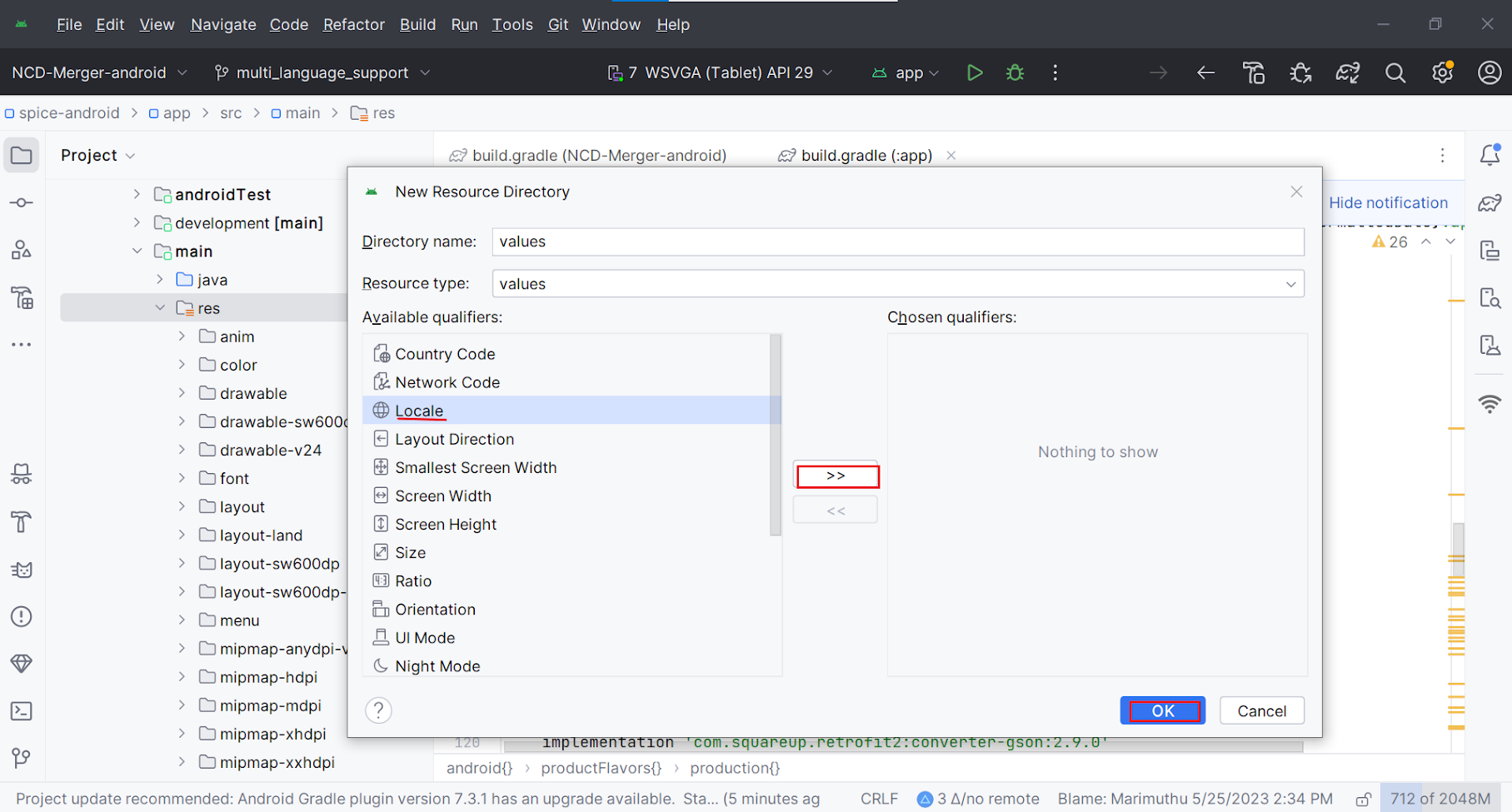Expand the java folder in tree
The height and width of the screenshot is (812, 1512).
click(x=160, y=280)
